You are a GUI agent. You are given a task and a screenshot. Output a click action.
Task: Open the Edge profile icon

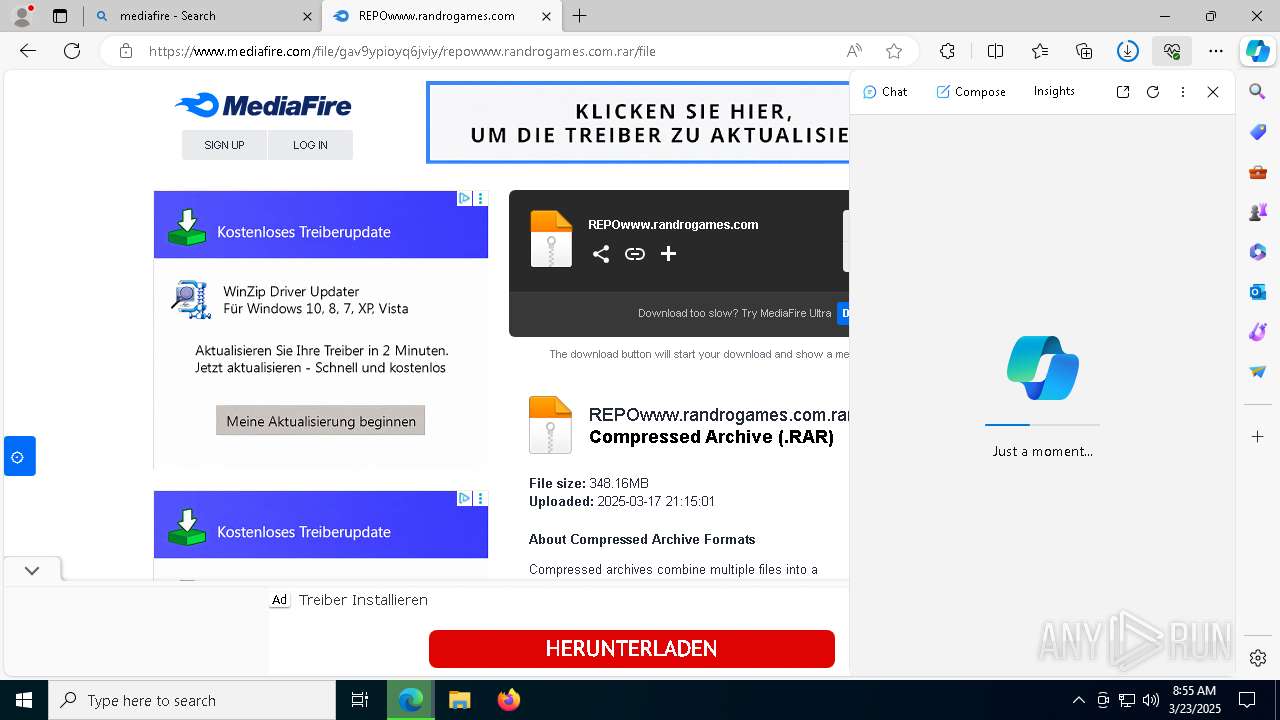[x=22, y=16]
